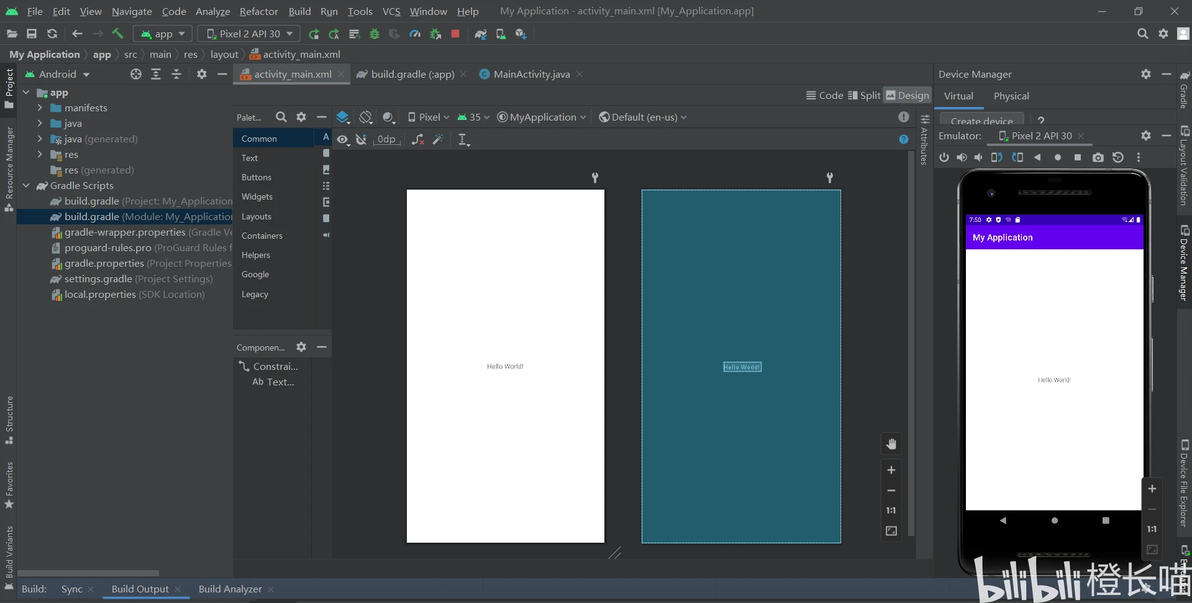The height and width of the screenshot is (603, 1192).
Task: Select the Hello World TextView in blueprint
Action: pyautogui.click(x=742, y=367)
